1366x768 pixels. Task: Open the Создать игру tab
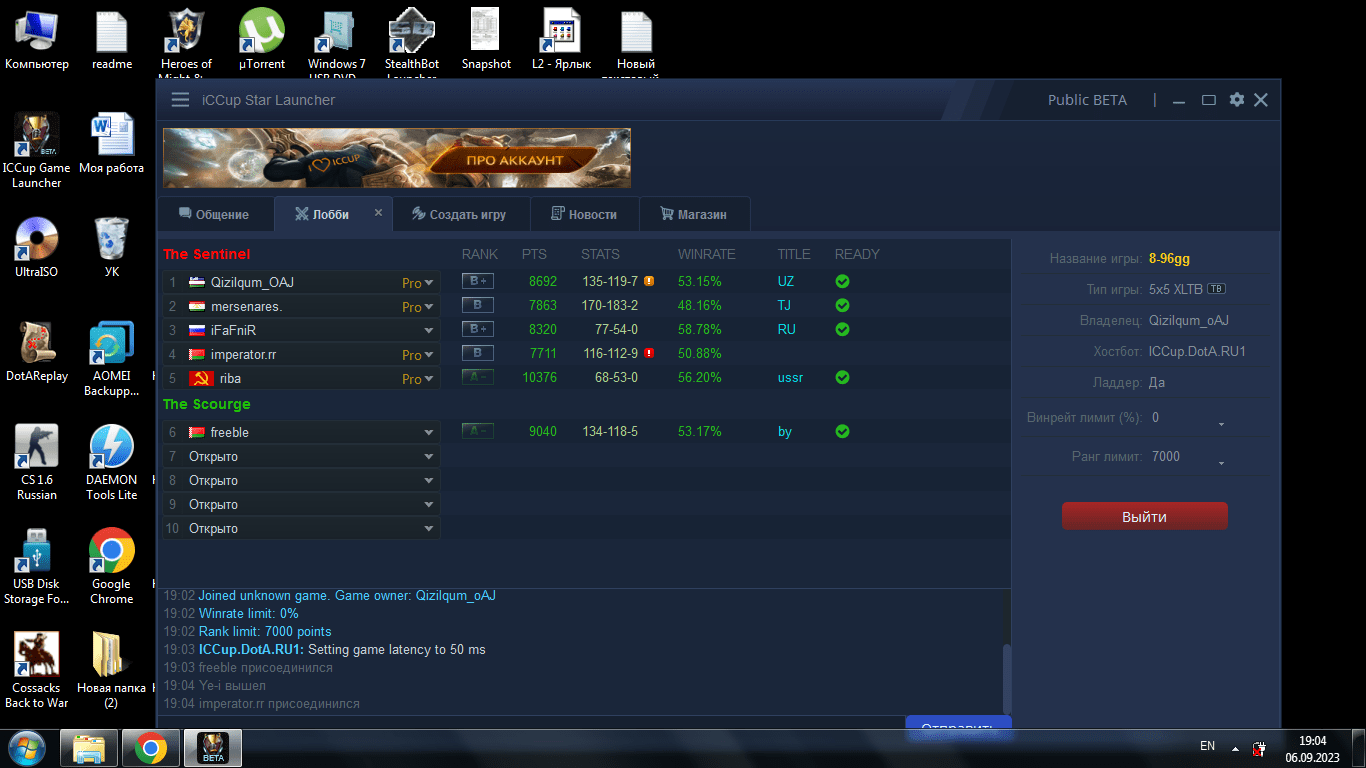tap(459, 214)
